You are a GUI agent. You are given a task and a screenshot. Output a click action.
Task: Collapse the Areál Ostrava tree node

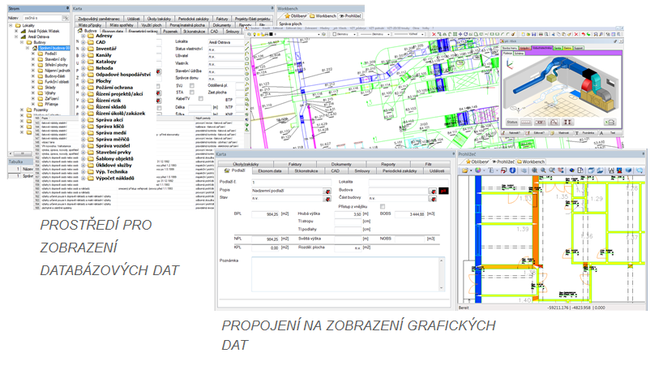[x=17, y=37]
